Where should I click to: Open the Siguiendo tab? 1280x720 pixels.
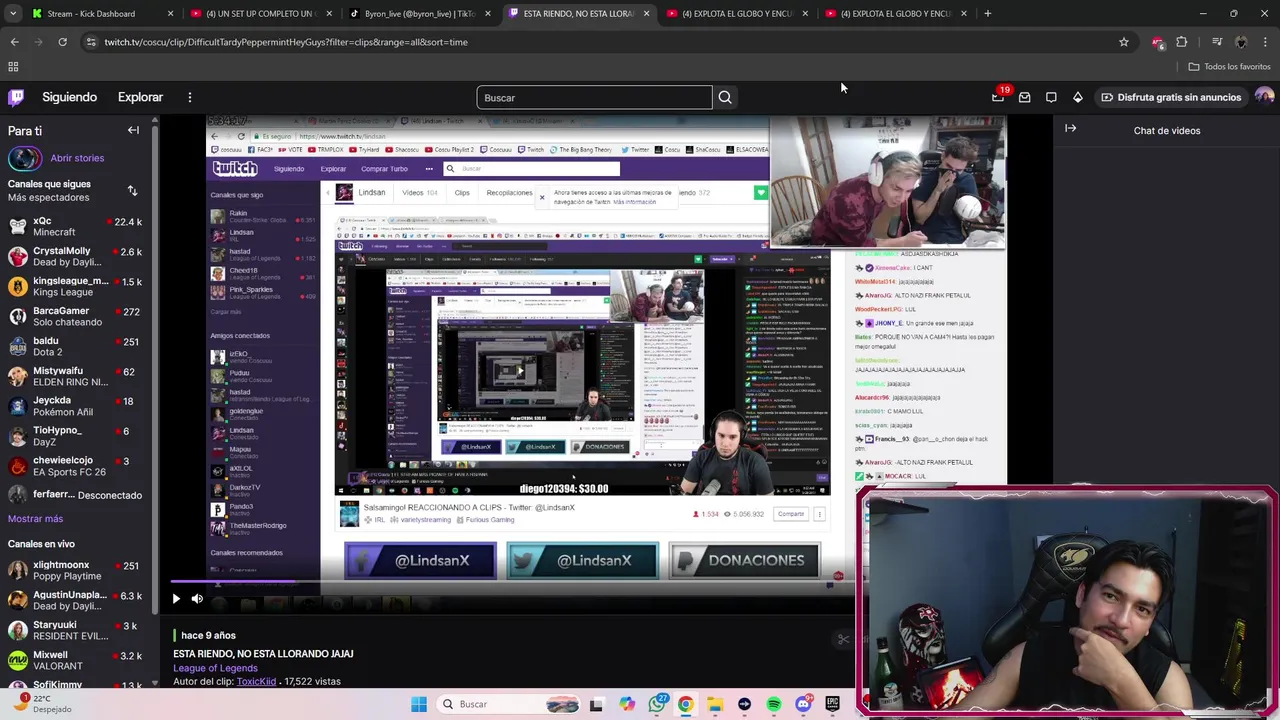coord(69,97)
